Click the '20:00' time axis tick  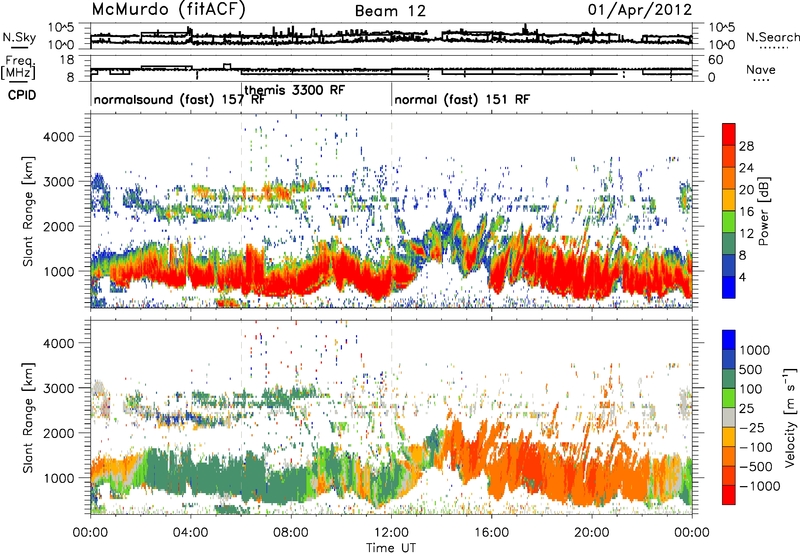pos(592,533)
